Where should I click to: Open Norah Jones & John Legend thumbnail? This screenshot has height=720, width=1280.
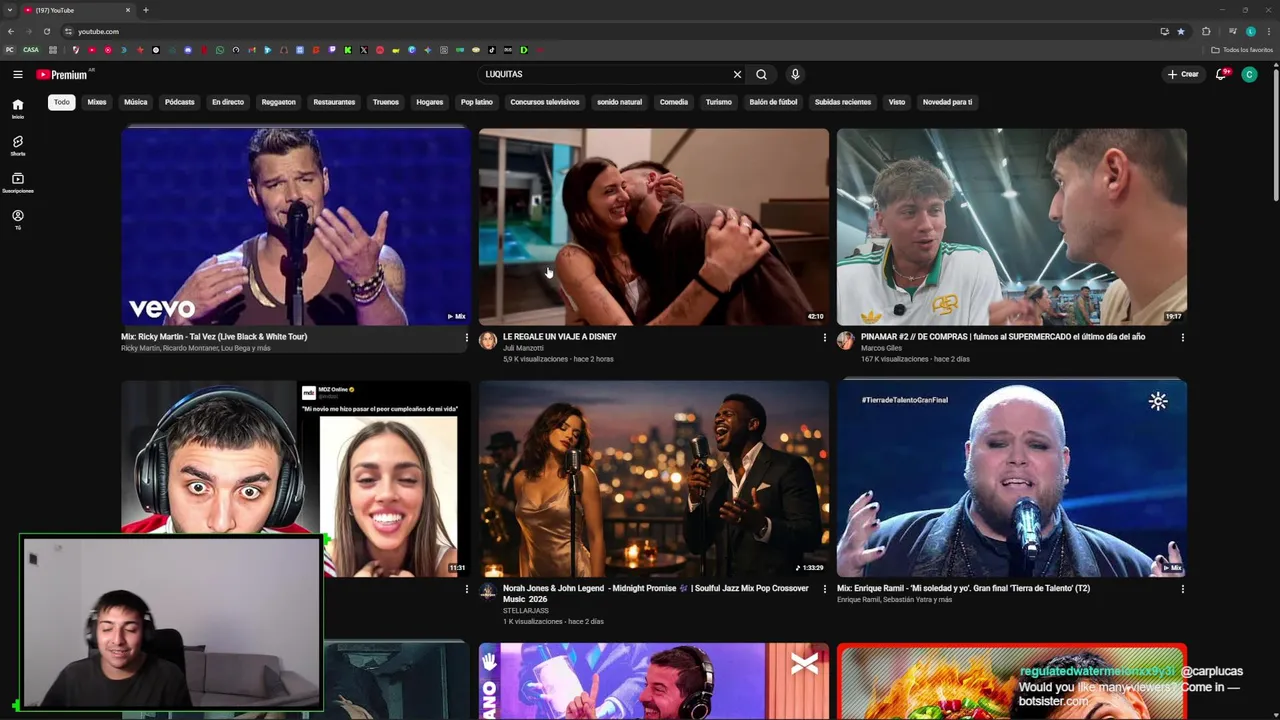[654, 478]
